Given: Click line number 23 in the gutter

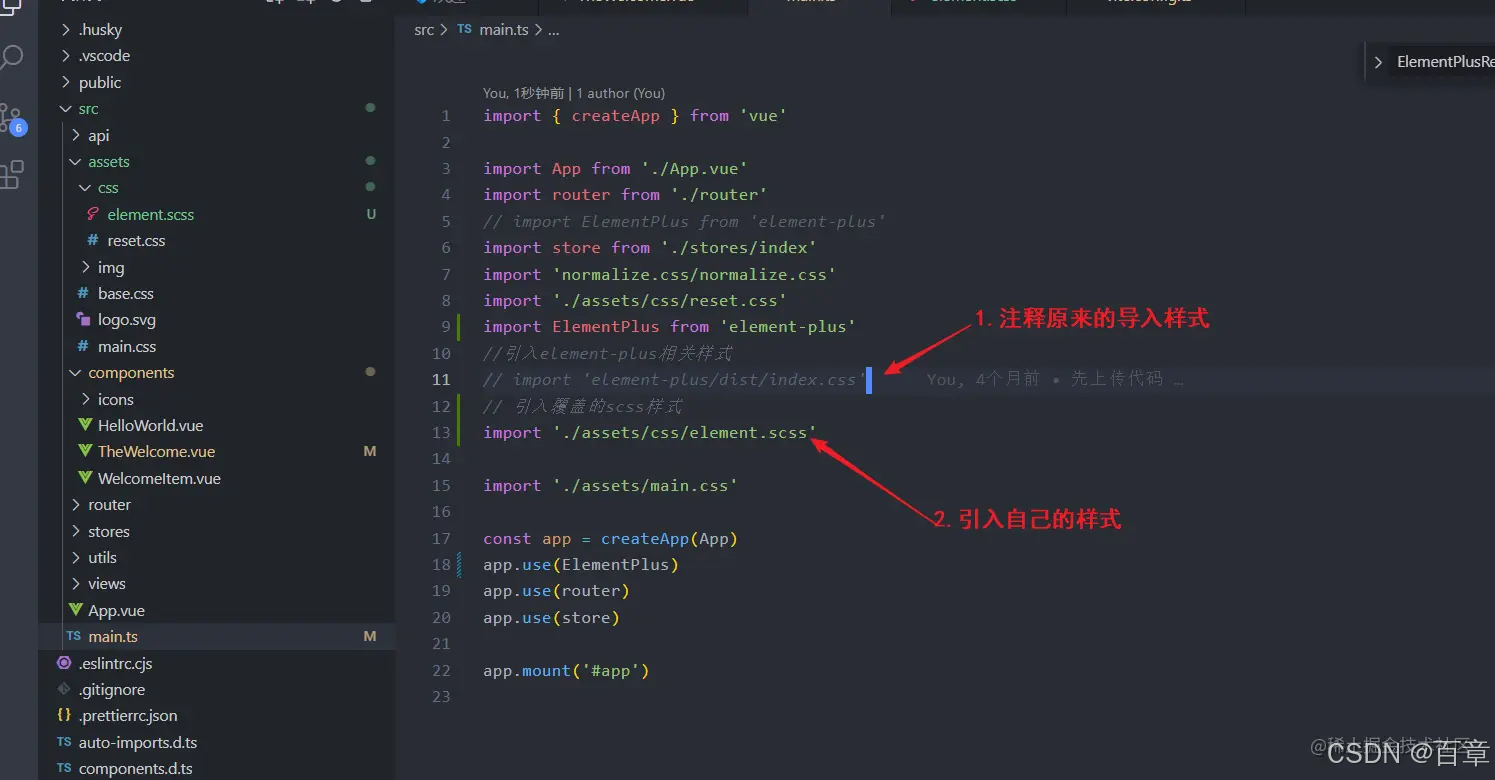Looking at the screenshot, I should tap(441, 697).
